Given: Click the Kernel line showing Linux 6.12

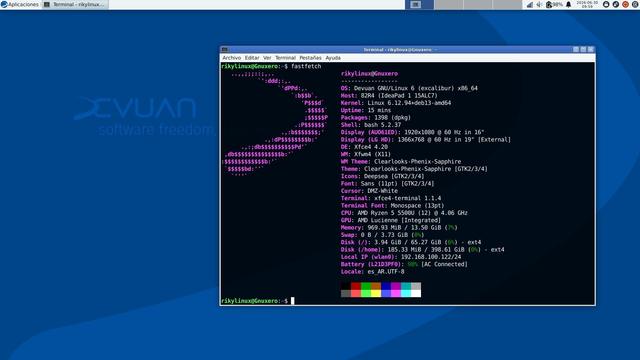Looking at the screenshot, I should click(396, 103).
